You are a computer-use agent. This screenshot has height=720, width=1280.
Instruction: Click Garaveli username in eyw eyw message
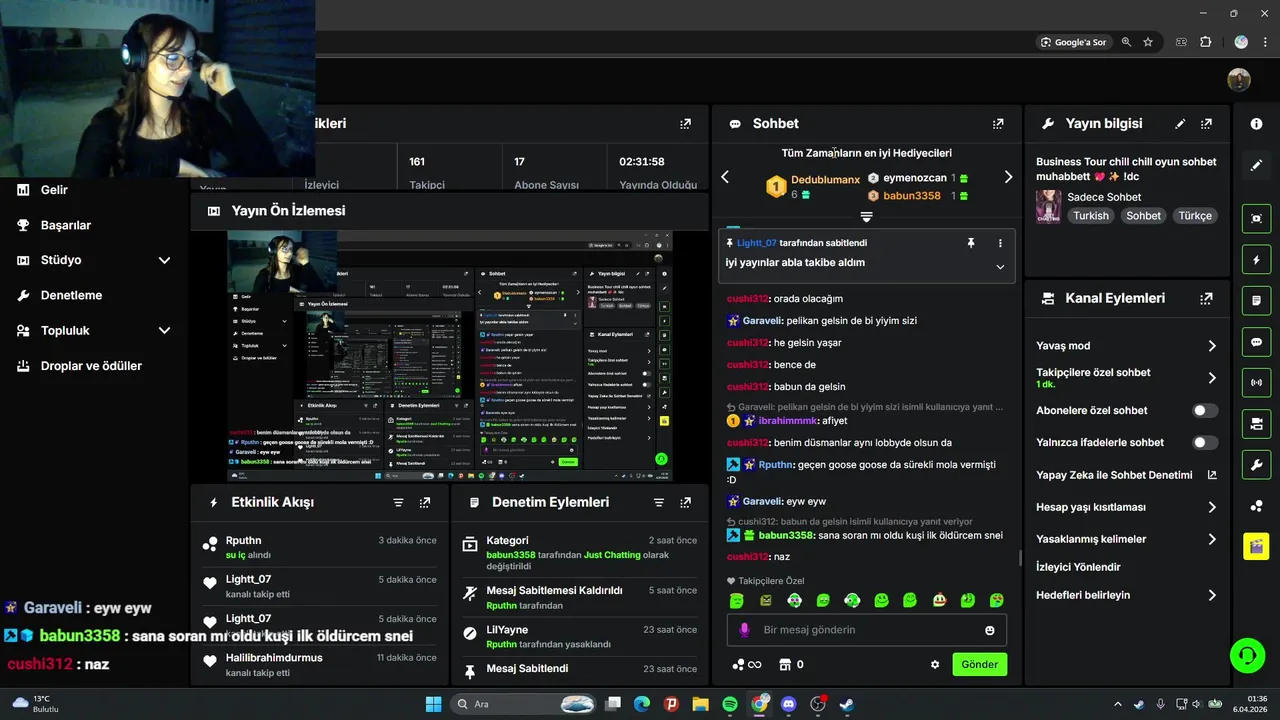(762, 501)
